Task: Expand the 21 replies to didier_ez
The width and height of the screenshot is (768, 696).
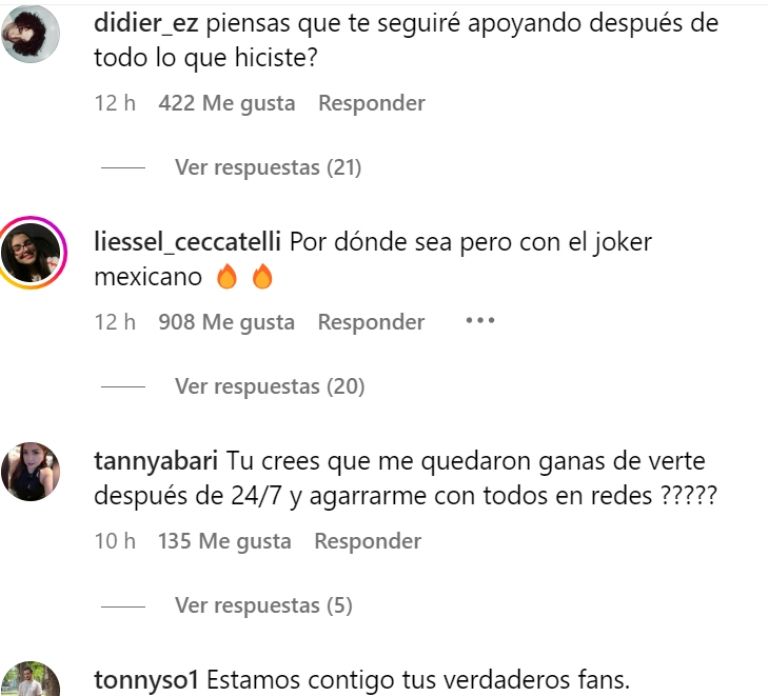Action: [x=268, y=168]
